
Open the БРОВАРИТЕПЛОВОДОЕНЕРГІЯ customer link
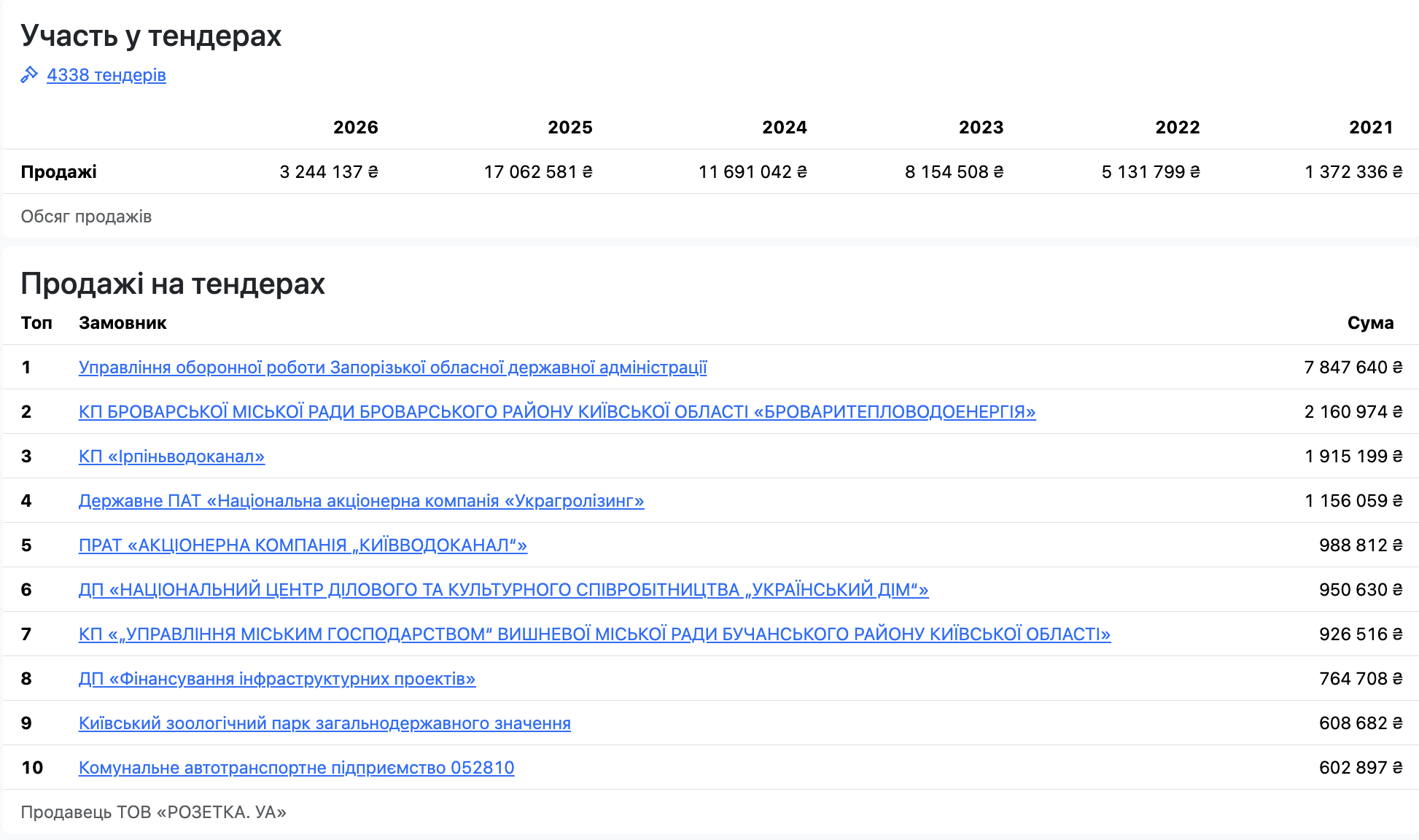(557, 412)
